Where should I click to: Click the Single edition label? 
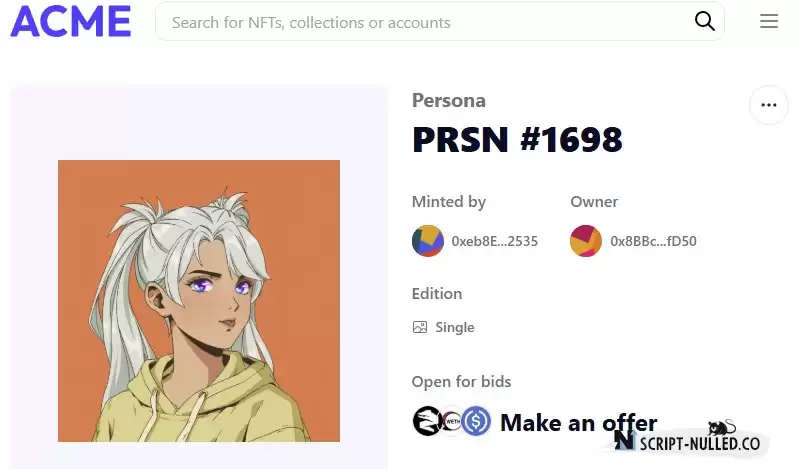pyautogui.click(x=455, y=327)
